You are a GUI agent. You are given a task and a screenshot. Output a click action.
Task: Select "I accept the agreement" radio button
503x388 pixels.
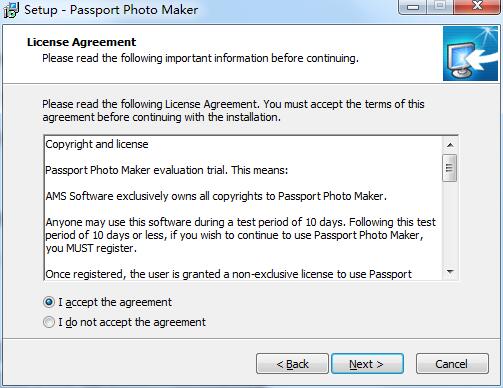tap(49, 302)
